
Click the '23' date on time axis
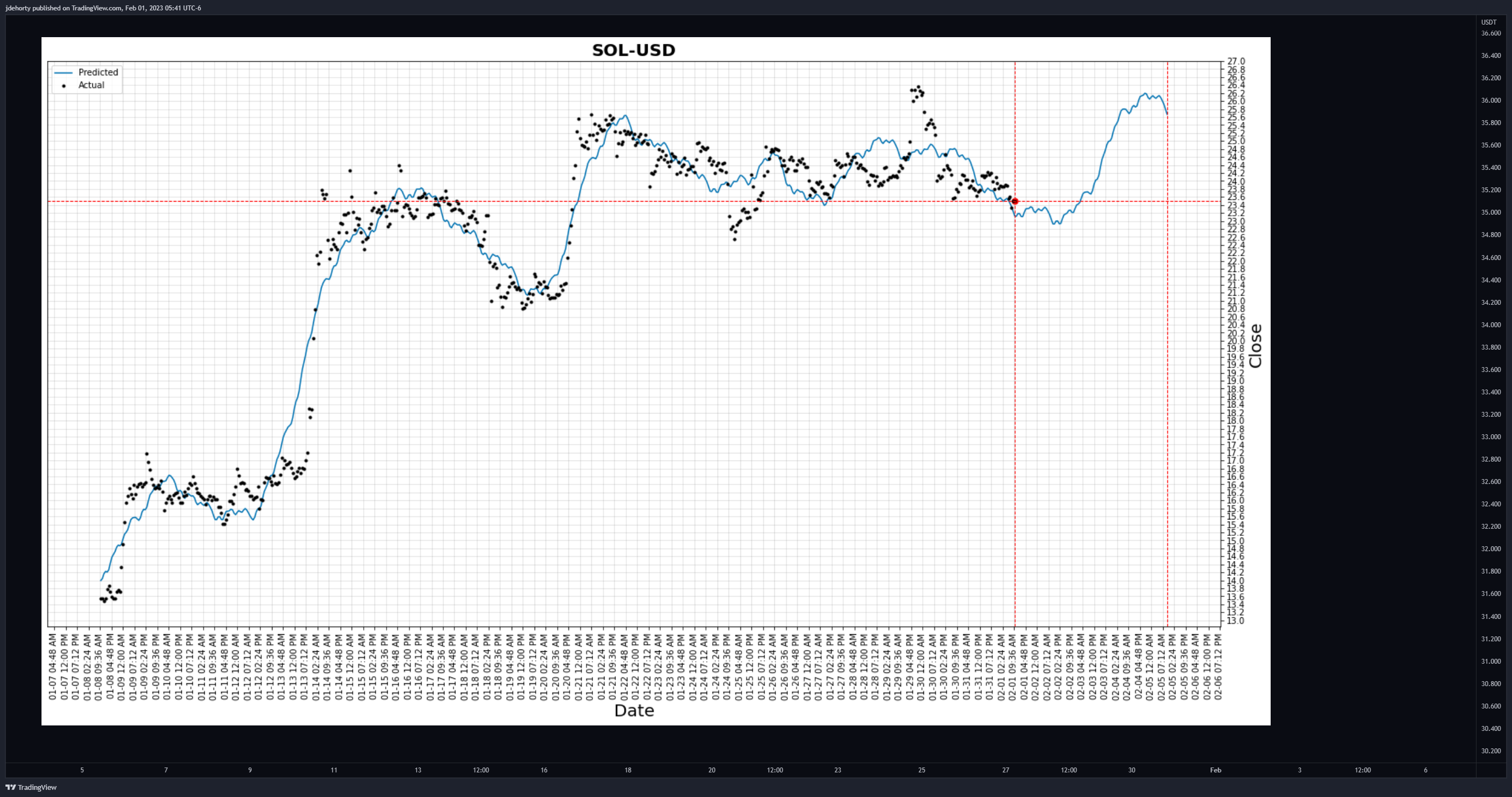838,770
